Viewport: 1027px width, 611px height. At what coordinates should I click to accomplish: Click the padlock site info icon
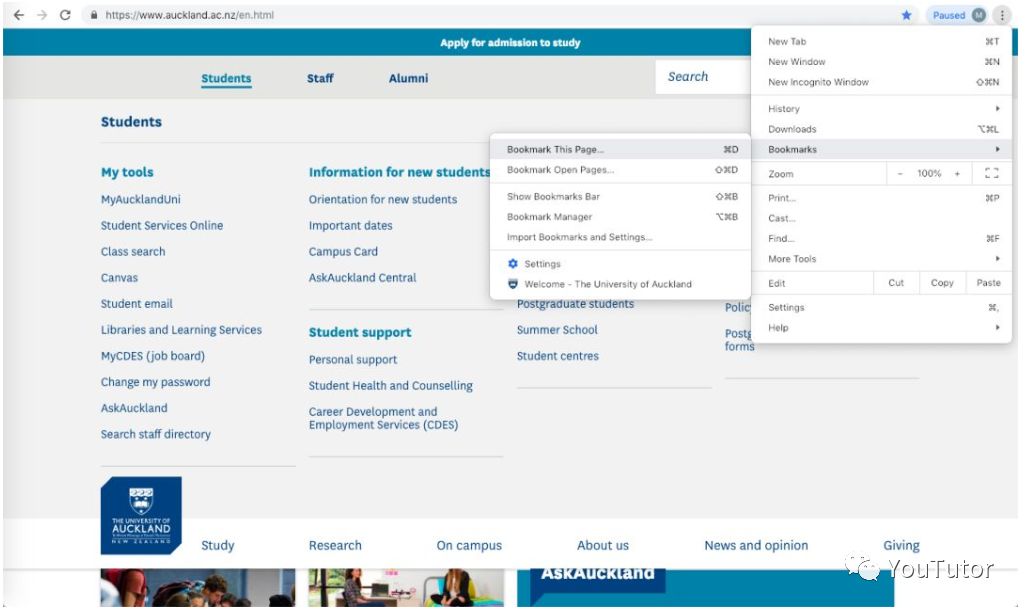(x=94, y=14)
